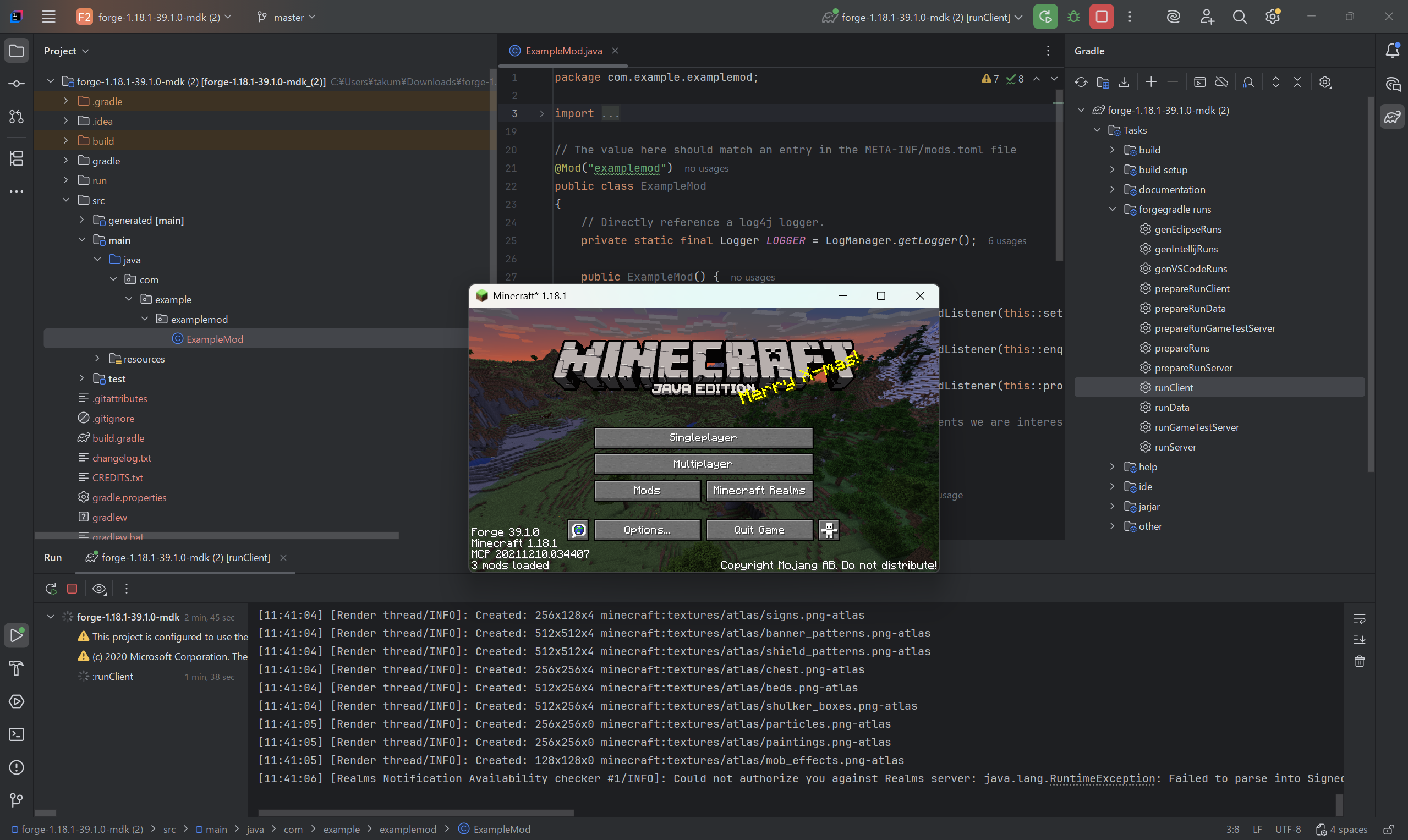1408x840 pixels.
Task: Open the Search Everywhere icon
Action: coord(1240,17)
